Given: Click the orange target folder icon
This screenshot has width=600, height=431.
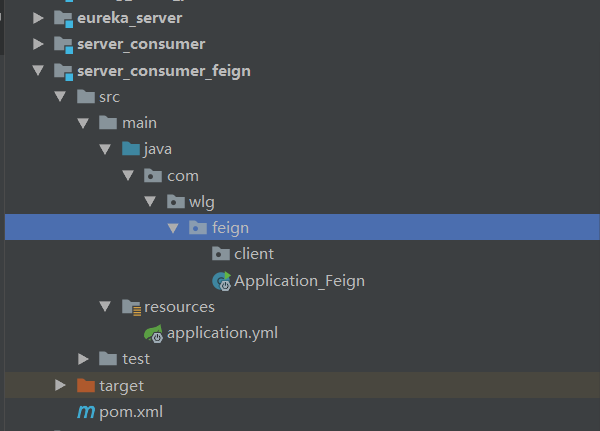Looking at the screenshot, I should 86,385.
